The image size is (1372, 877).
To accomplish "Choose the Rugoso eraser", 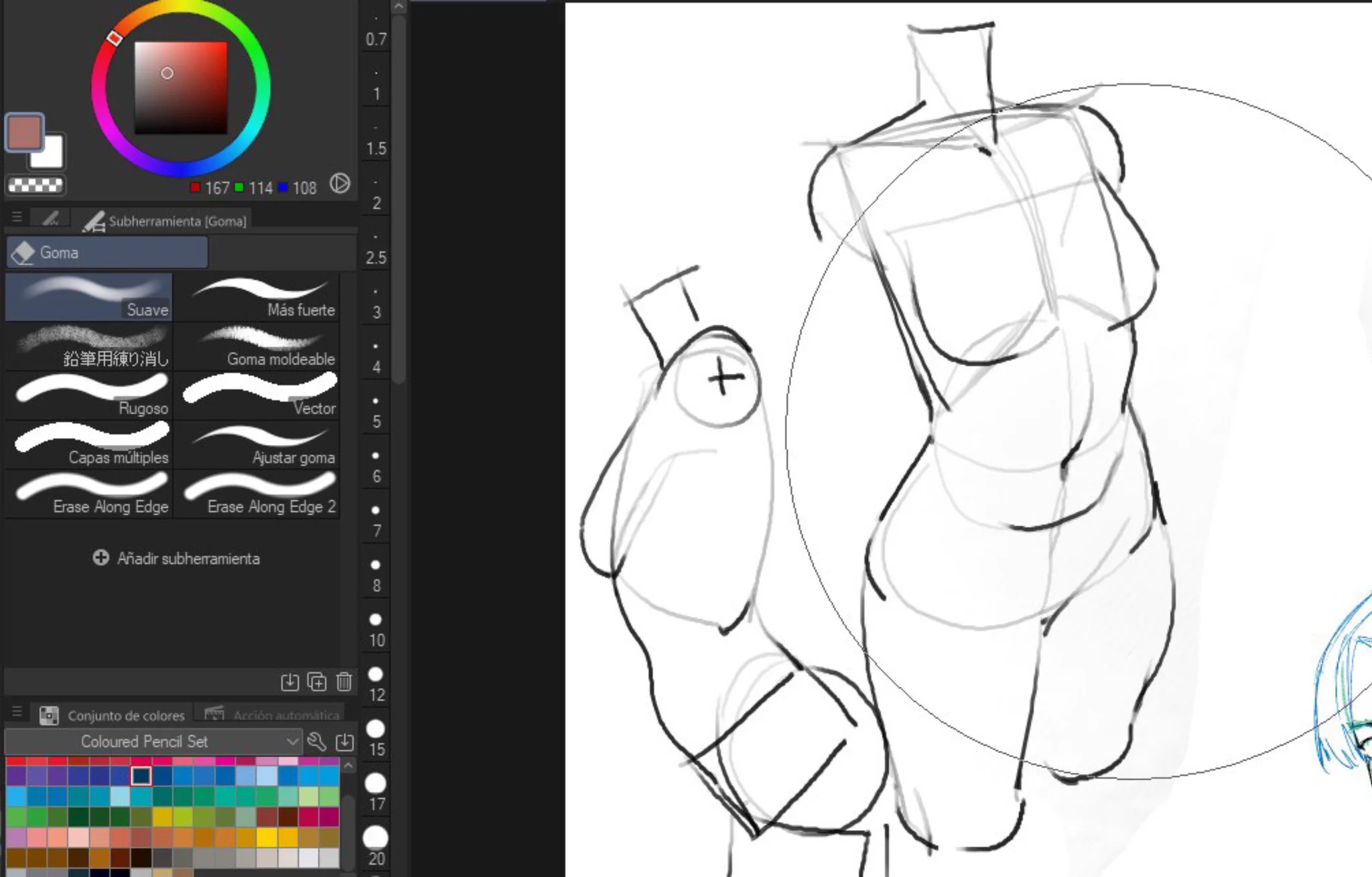I will tap(89, 395).
